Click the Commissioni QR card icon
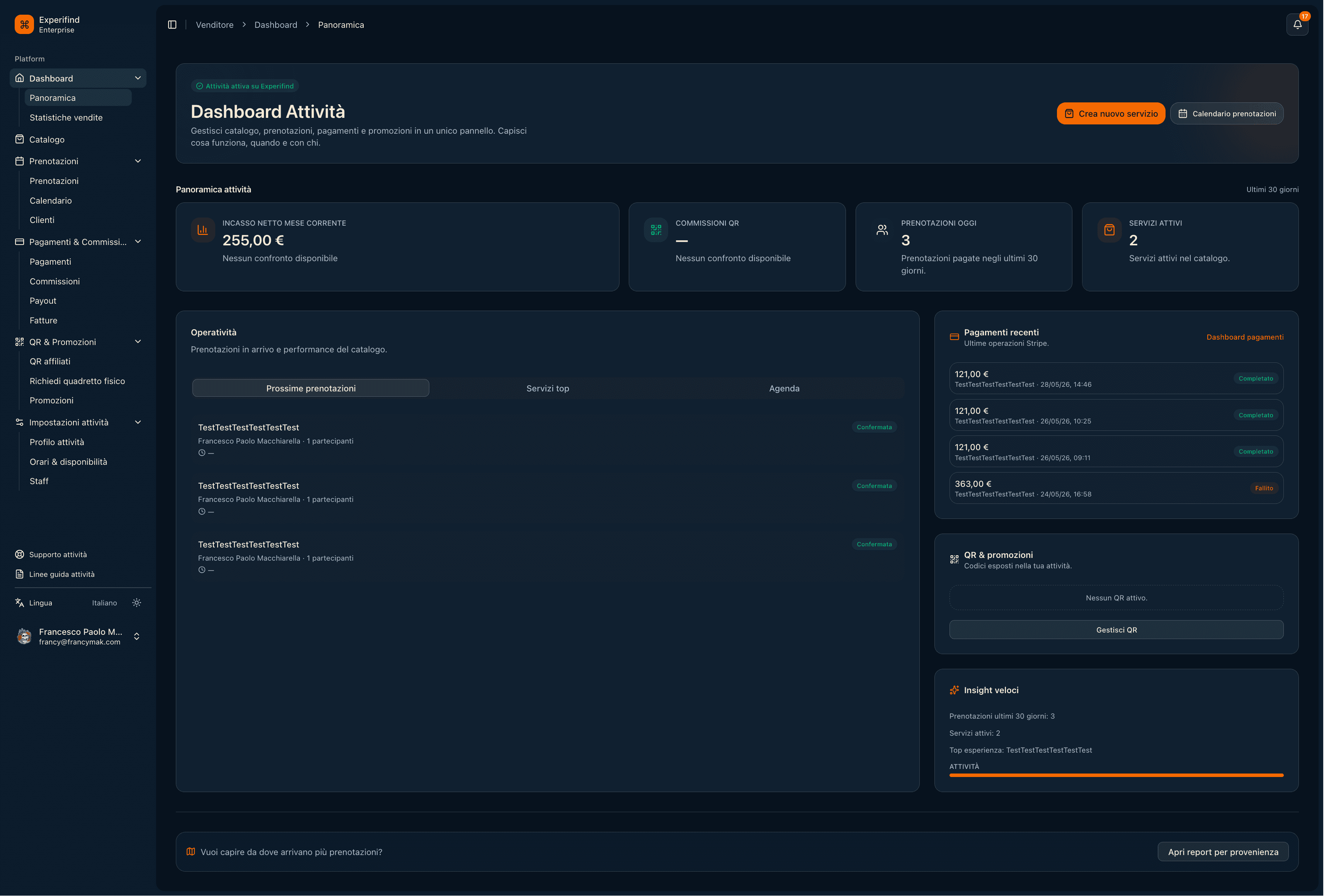 pyautogui.click(x=656, y=230)
